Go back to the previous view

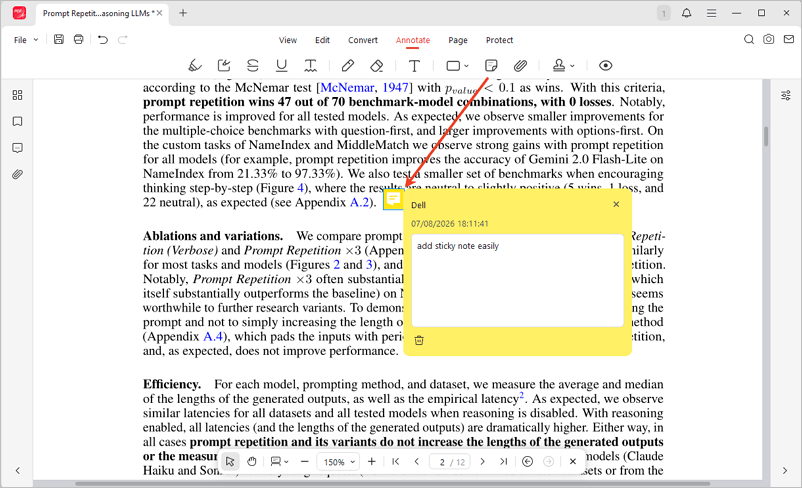pos(527,461)
